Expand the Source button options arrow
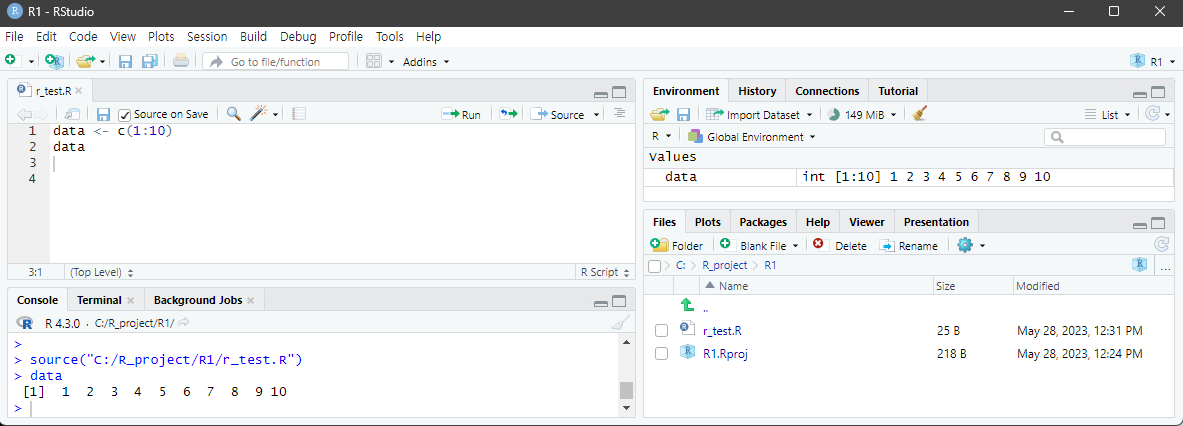1183x426 pixels. (x=597, y=115)
